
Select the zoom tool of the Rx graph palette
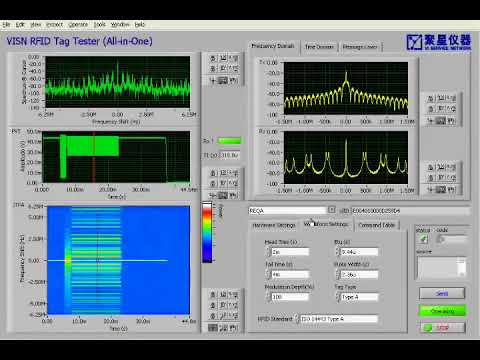point(441,189)
